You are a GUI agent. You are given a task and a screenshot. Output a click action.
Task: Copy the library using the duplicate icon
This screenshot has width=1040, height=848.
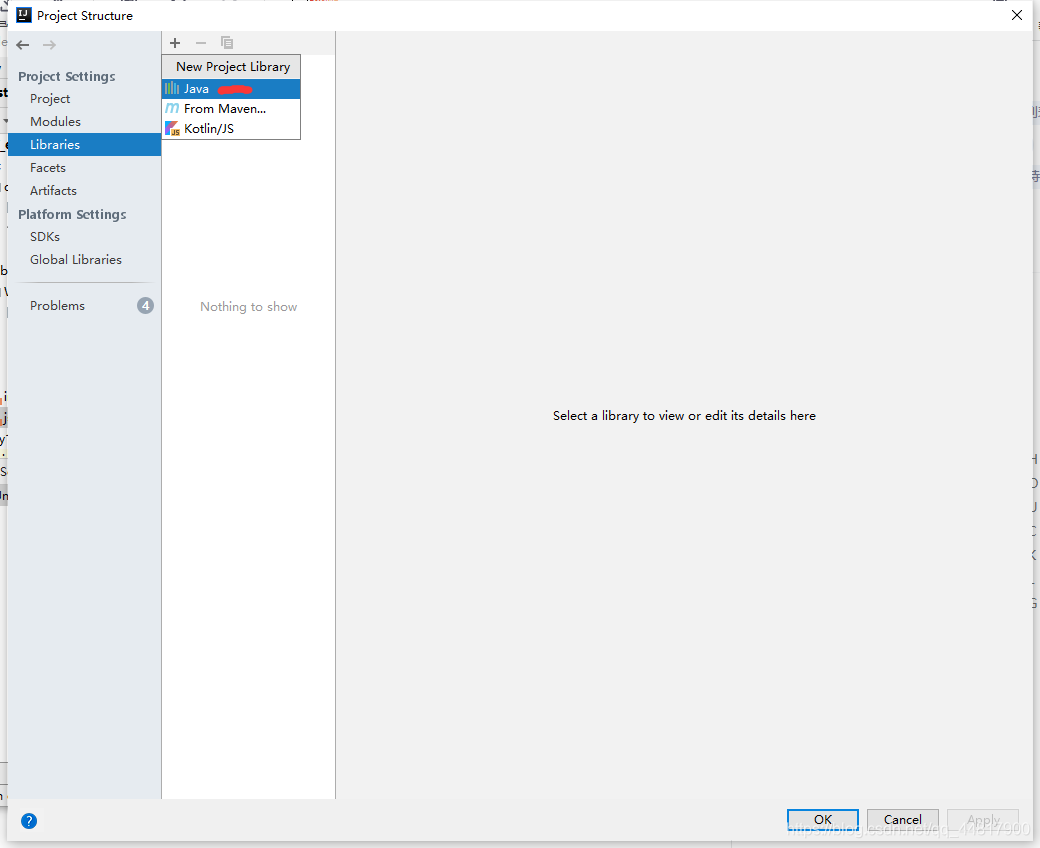(227, 43)
